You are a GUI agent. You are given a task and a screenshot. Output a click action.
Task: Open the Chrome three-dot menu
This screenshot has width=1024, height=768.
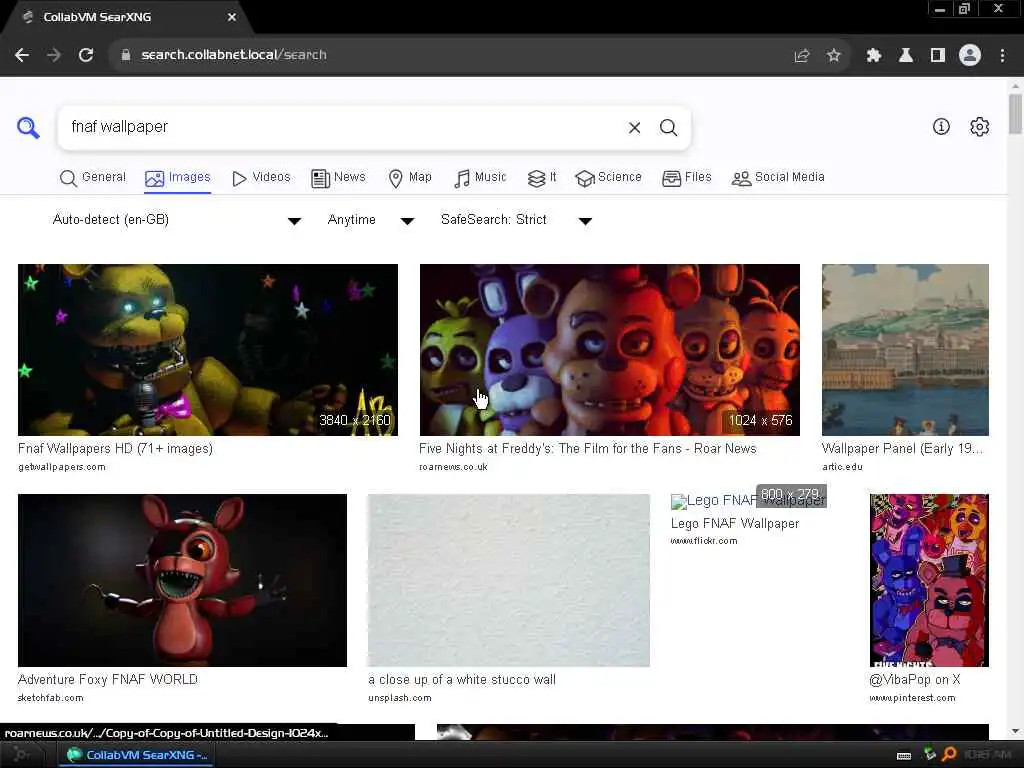(1002, 56)
